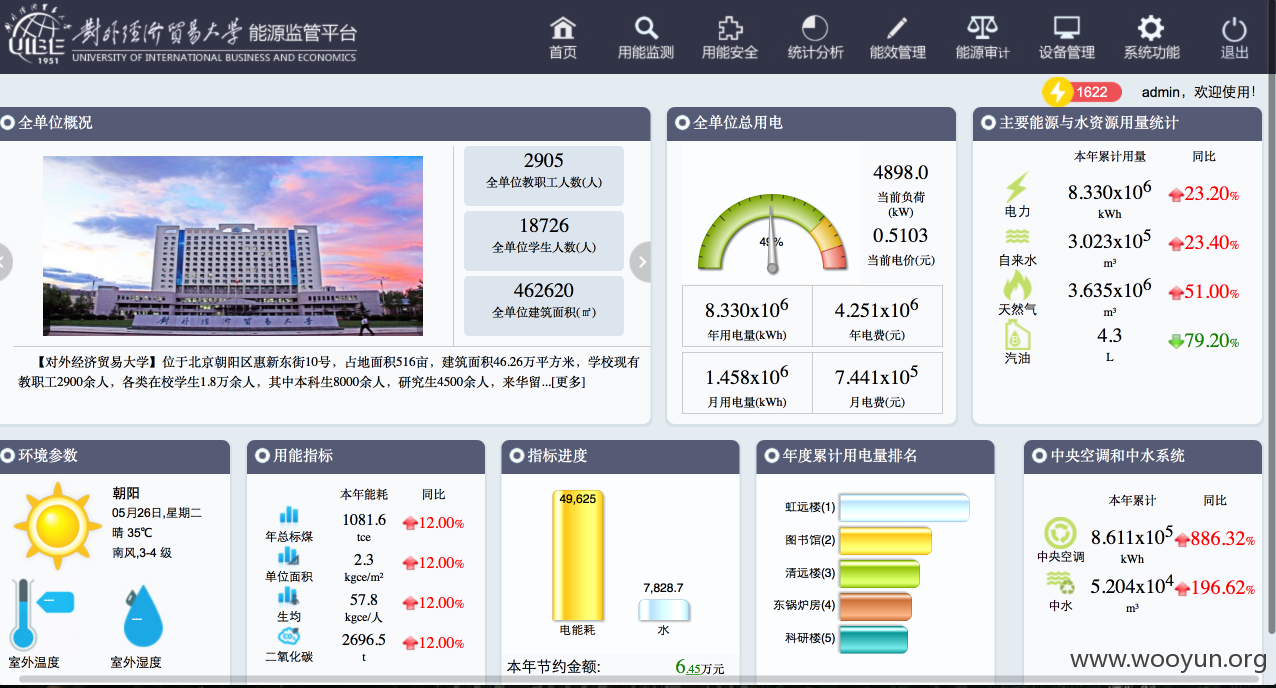Open 系统功能 gear icon
The image size is (1276, 688).
(x=1151, y=28)
